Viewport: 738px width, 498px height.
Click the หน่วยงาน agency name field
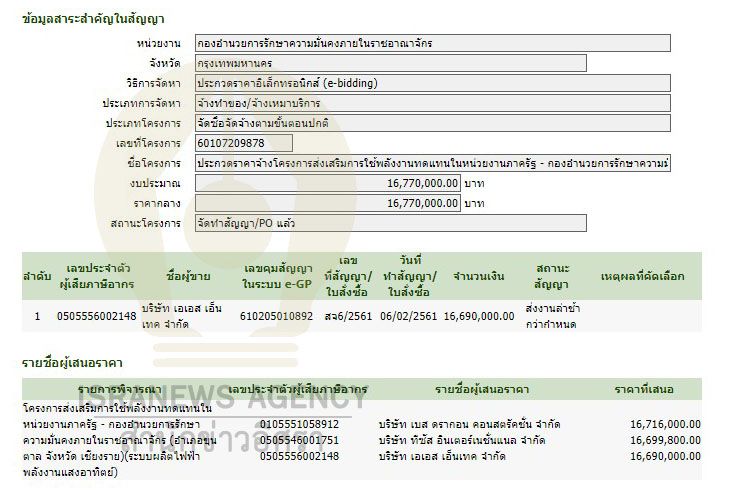432,44
